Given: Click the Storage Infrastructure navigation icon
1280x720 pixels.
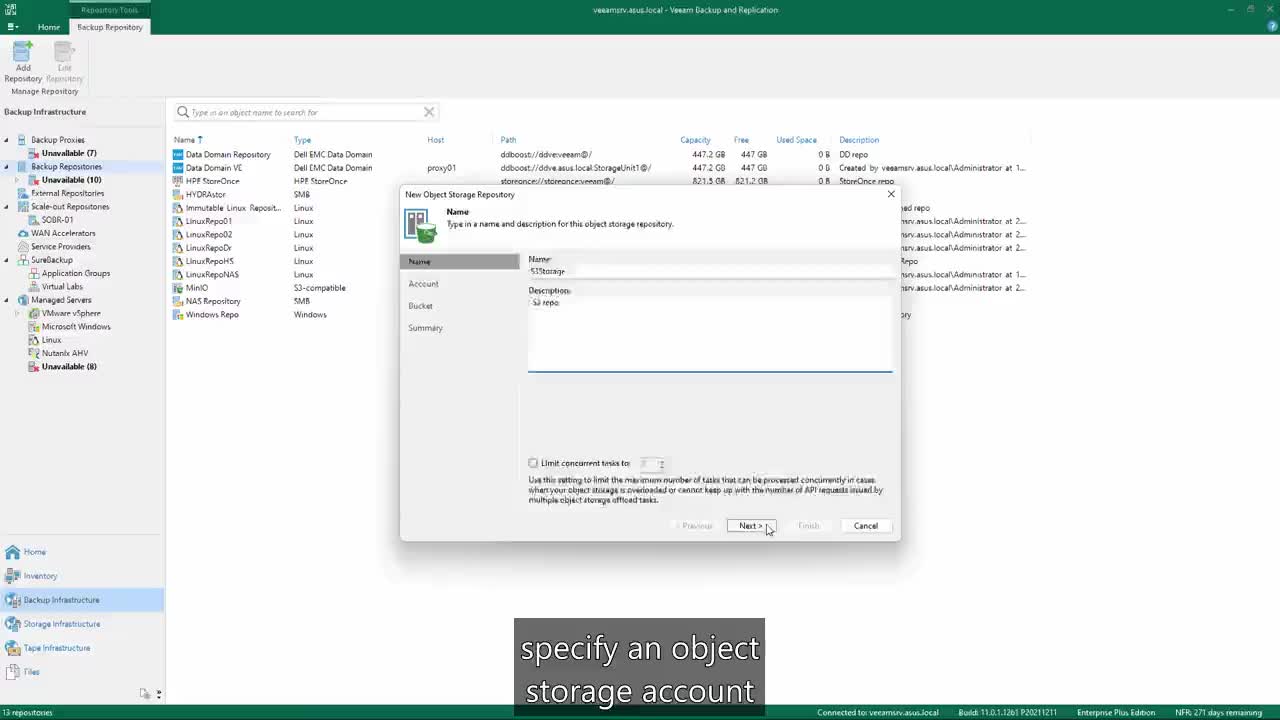Looking at the screenshot, I should tap(12, 624).
